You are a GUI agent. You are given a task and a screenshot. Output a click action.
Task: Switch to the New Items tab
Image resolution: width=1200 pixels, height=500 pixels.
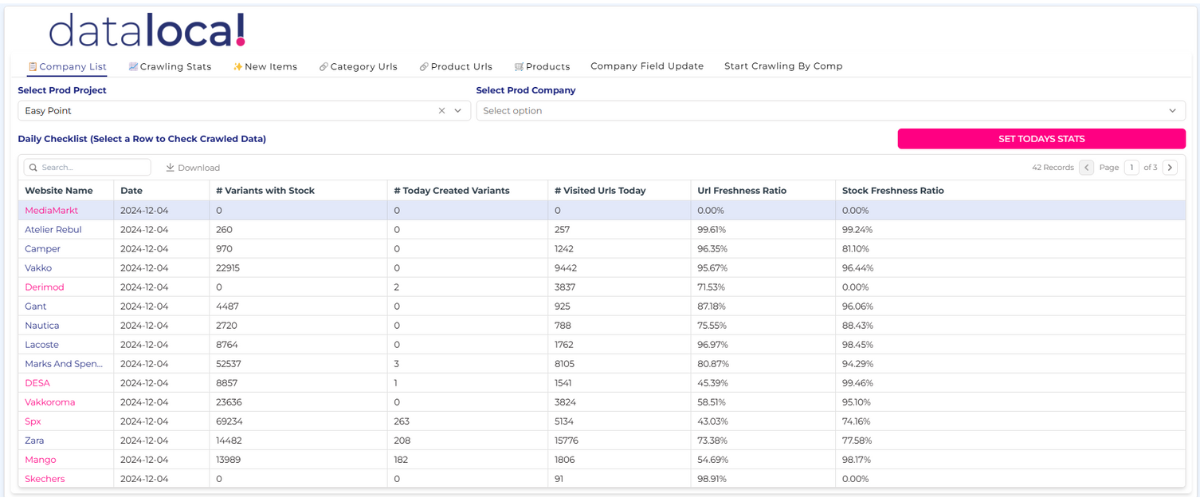pyautogui.click(x=265, y=67)
